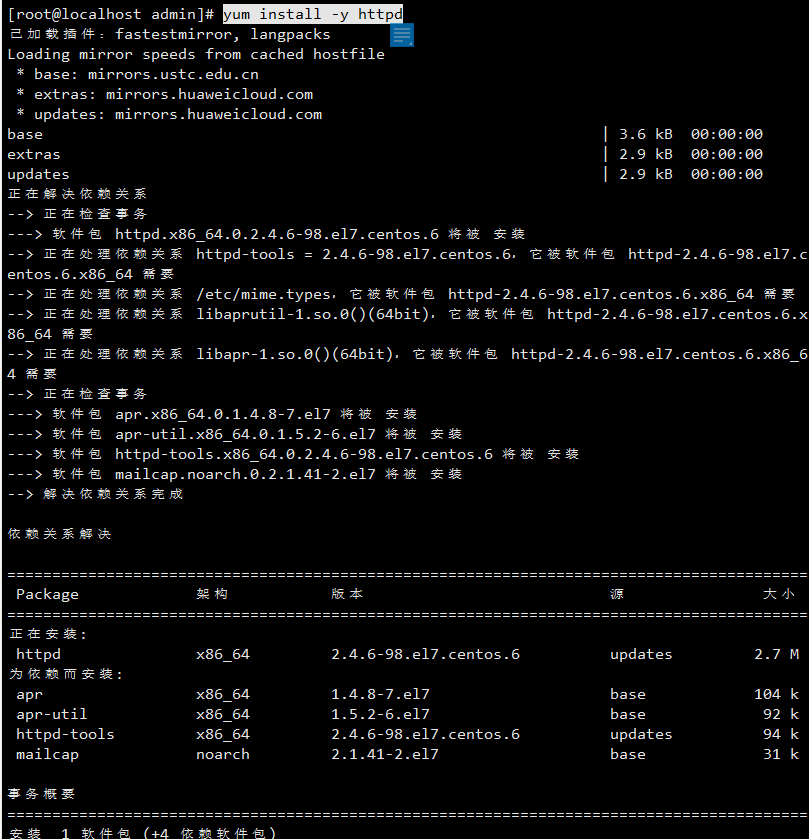
Task: Click 'httpd' package name in table
Action: coord(38,654)
